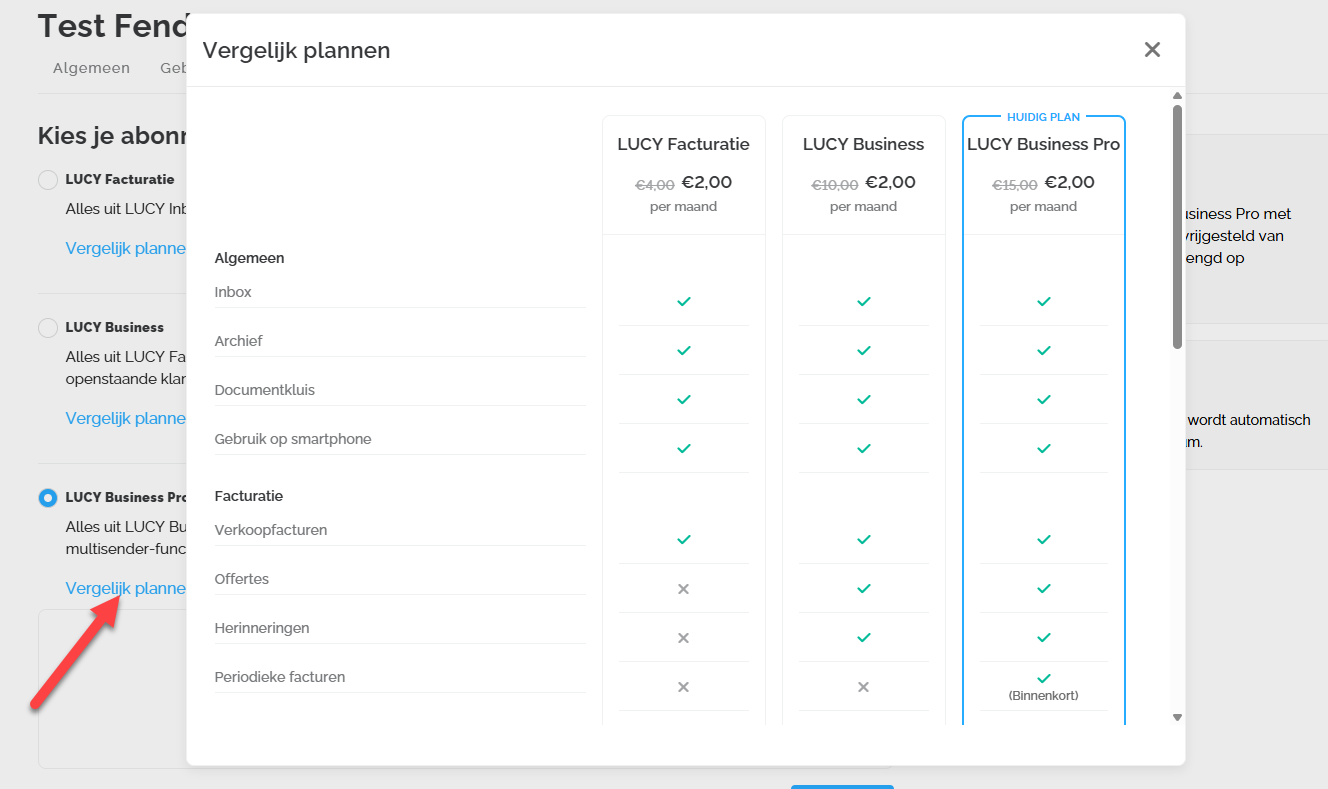
Task: Click the Herinneringen cross icon under LUCY Facturatie
Action: [684, 638]
